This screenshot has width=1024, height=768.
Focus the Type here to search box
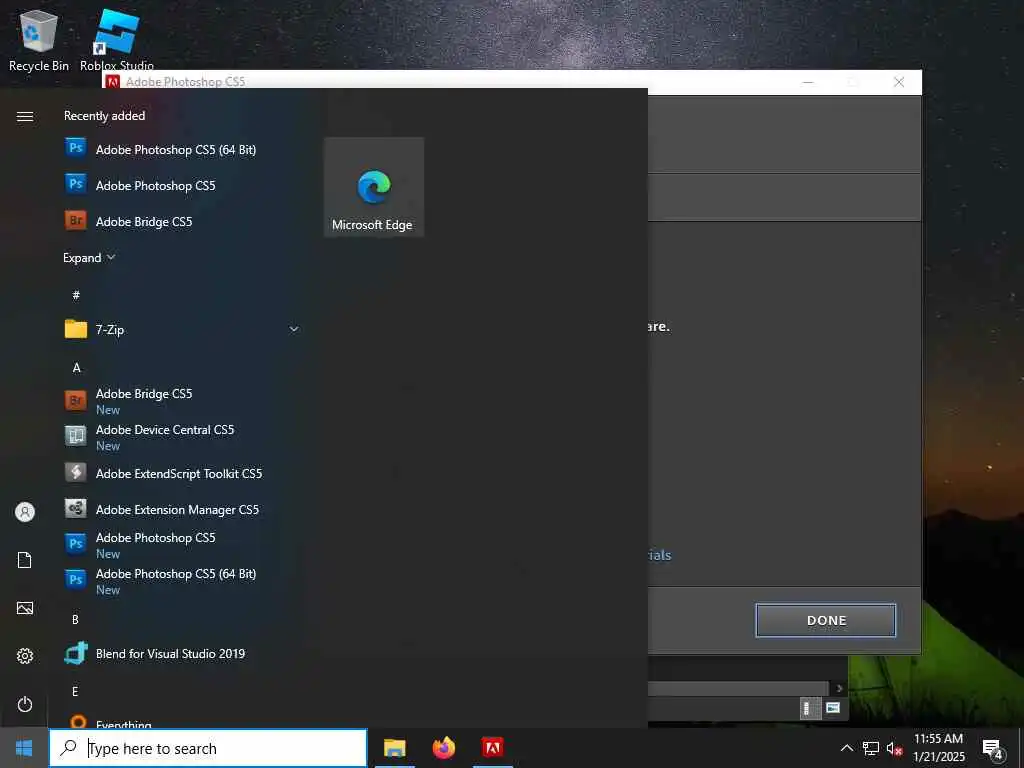coord(208,748)
